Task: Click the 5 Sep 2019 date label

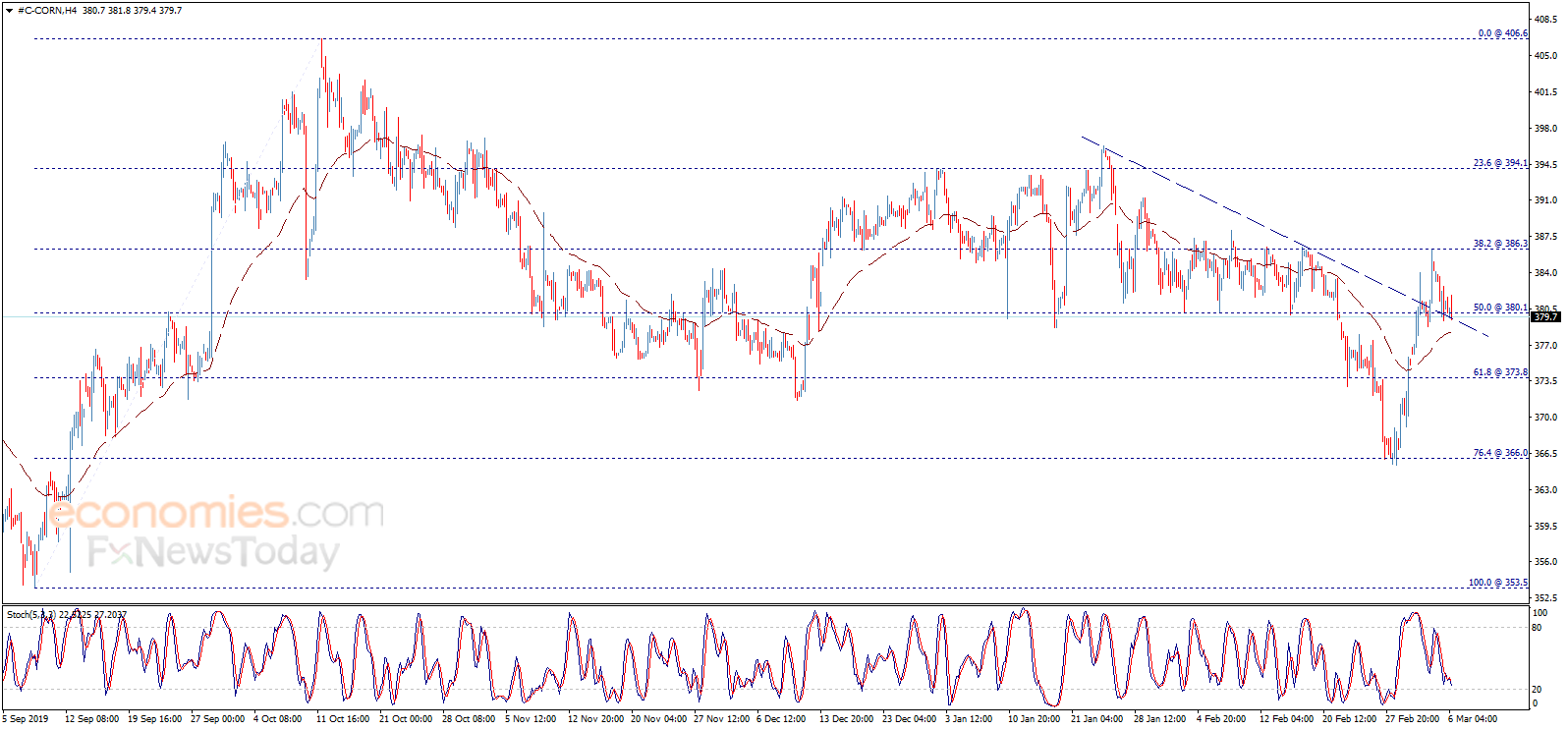Action: pyautogui.click(x=25, y=719)
